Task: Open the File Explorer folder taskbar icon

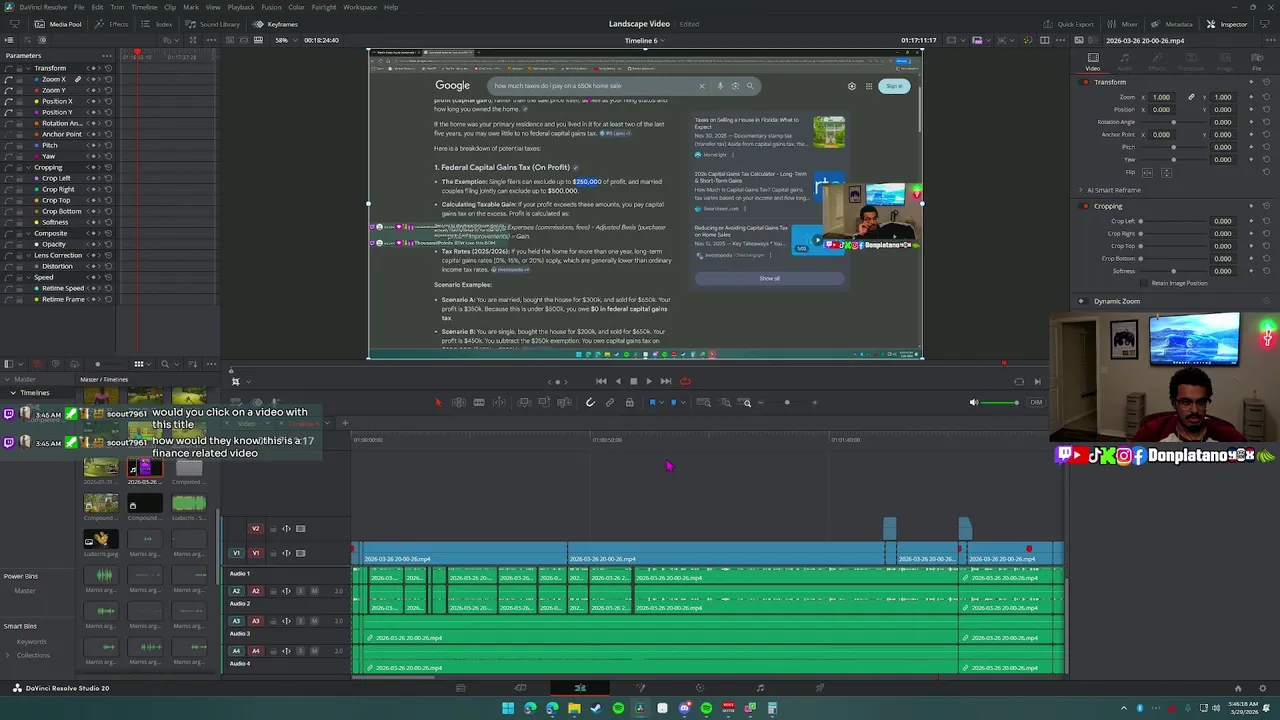Action: click(574, 708)
